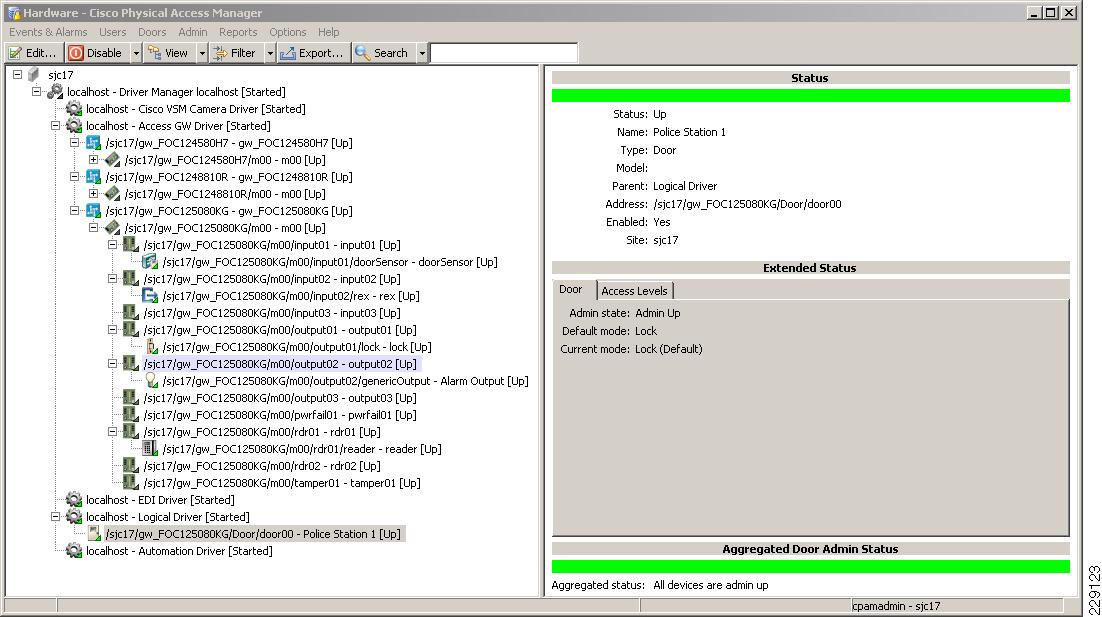Screen dimensions: 1102x617
Task: Click the Export toolbar button
Action: click(x=313, y=53)
